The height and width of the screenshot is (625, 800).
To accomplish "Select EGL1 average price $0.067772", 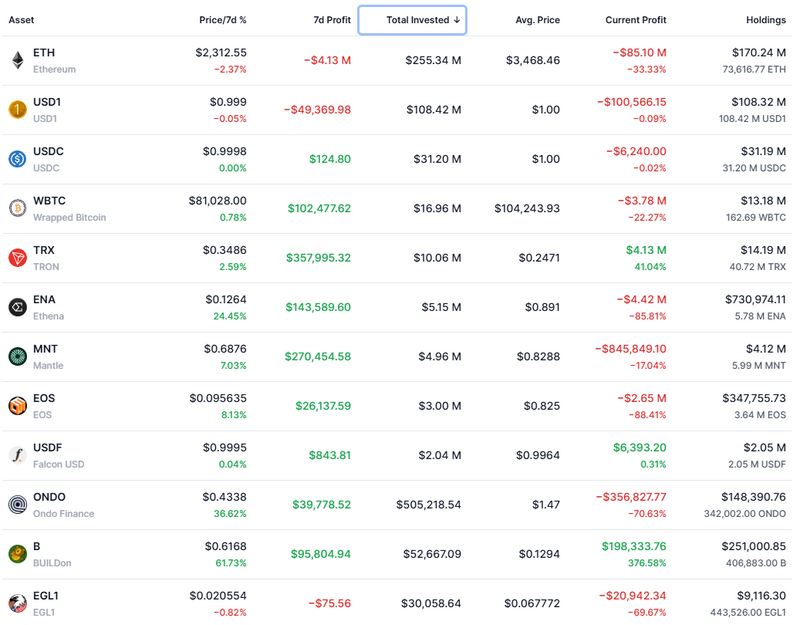I will (532, 604).
